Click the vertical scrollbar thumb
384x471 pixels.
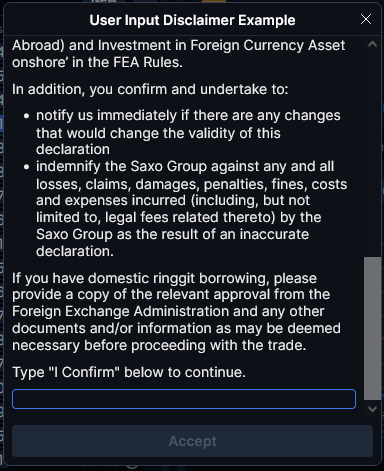pyautogui.click(x=372, y=328)
